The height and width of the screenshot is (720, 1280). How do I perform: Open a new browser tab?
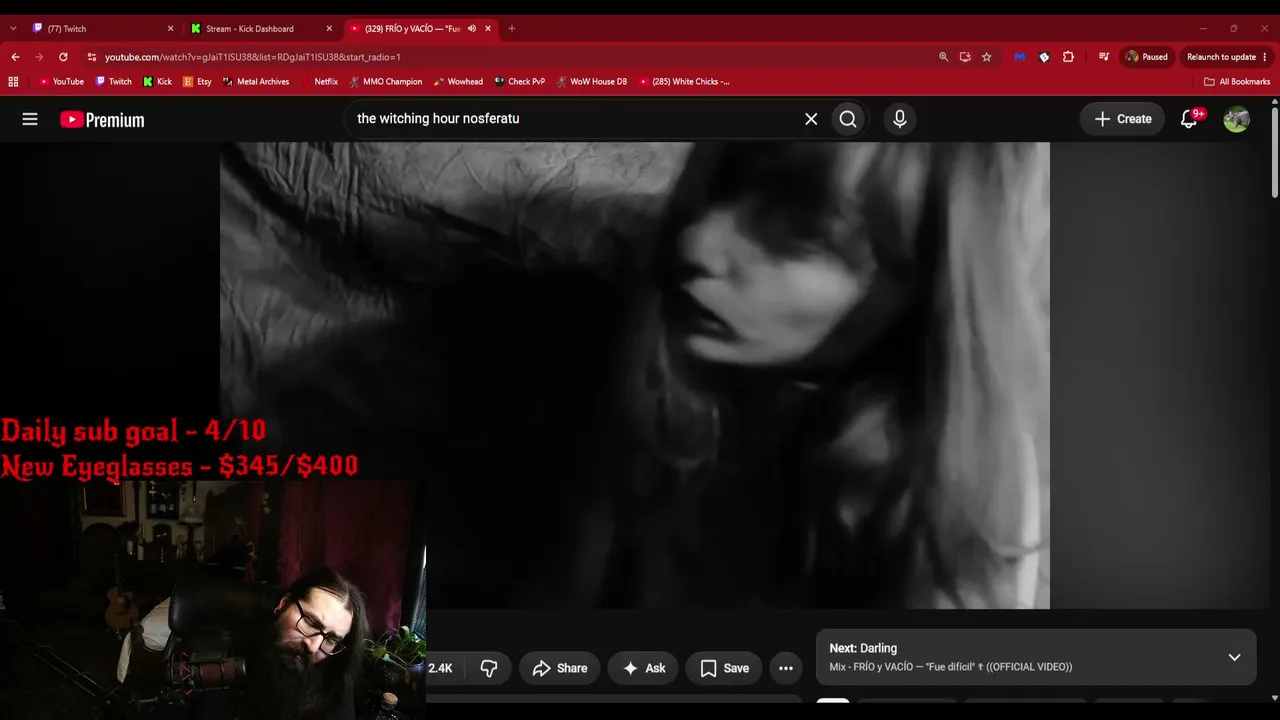512,29
